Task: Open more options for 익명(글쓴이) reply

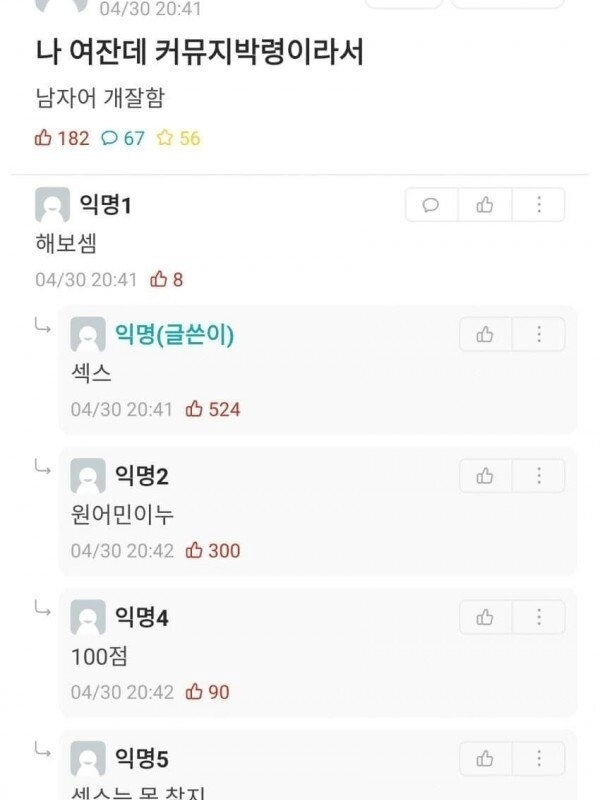Action: [x=539, y=335]
